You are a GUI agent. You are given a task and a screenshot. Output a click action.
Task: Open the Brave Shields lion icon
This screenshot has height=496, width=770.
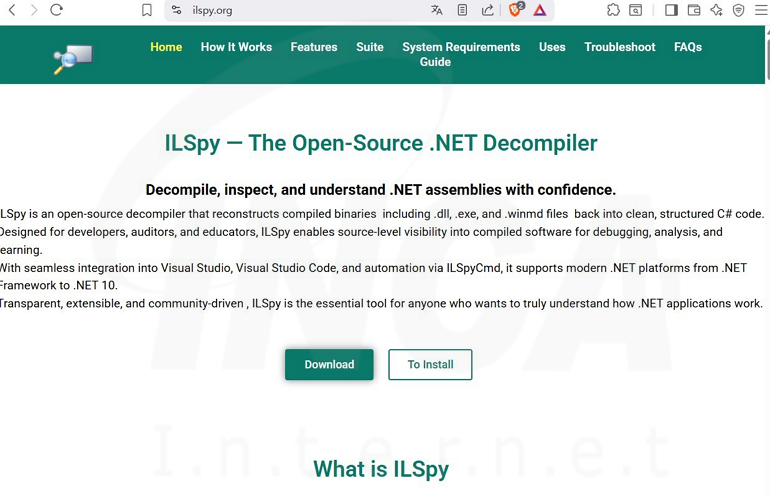coord(516,9)
